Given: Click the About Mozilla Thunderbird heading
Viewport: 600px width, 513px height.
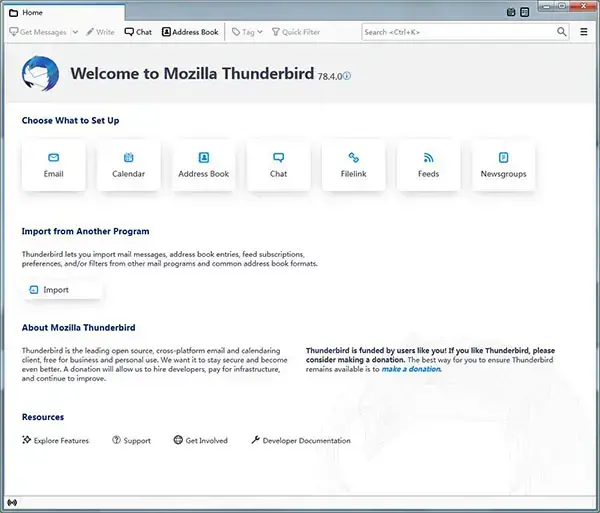Looking at the screenshot, I should (78, 328).
